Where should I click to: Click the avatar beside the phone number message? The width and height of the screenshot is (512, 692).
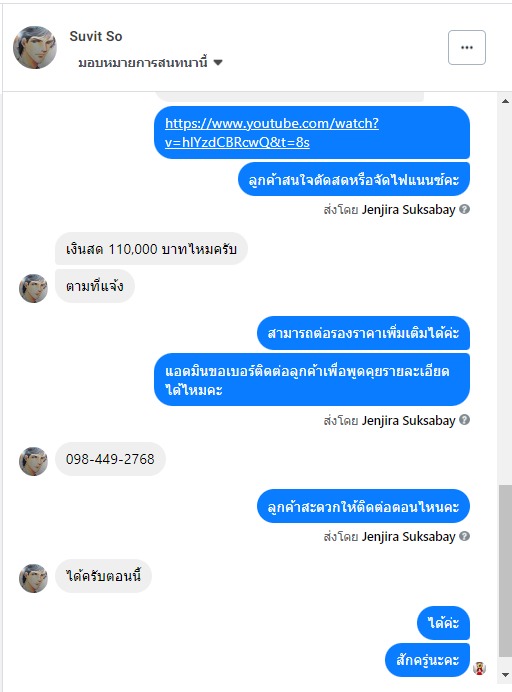click(33, 461)
